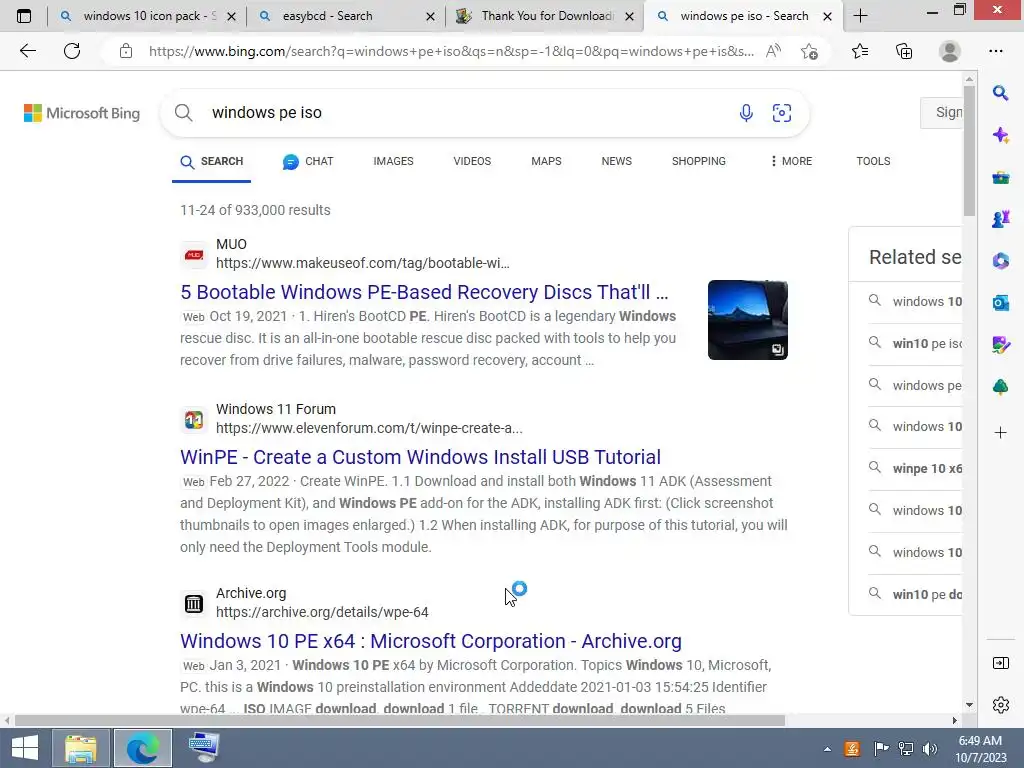Open Collections in the toolbar
This screenshot has height=768, width=1024.
[x=904, y=51]
